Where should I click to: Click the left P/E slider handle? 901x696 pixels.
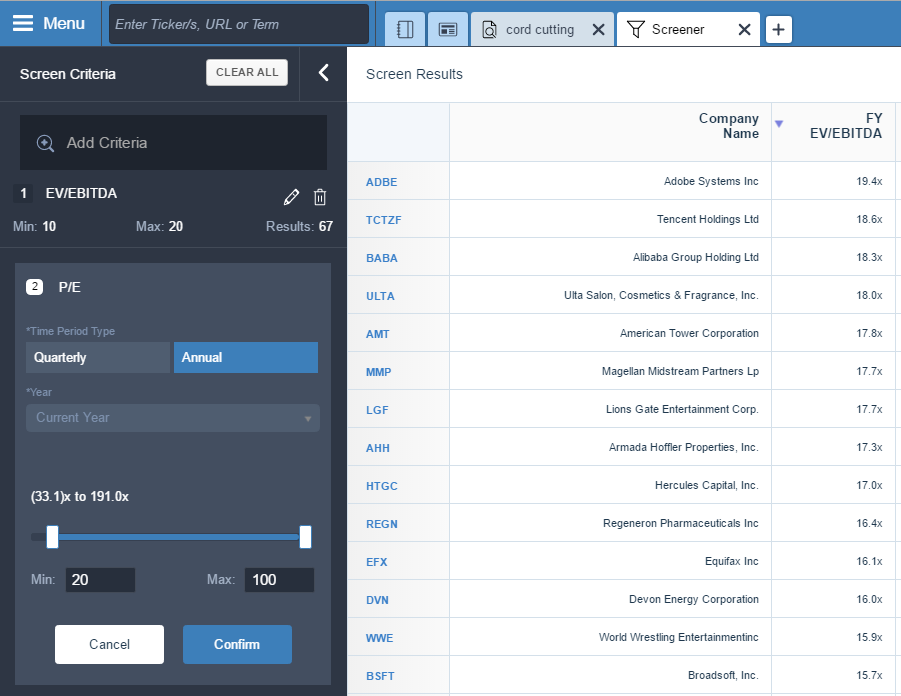pos(52,537)
